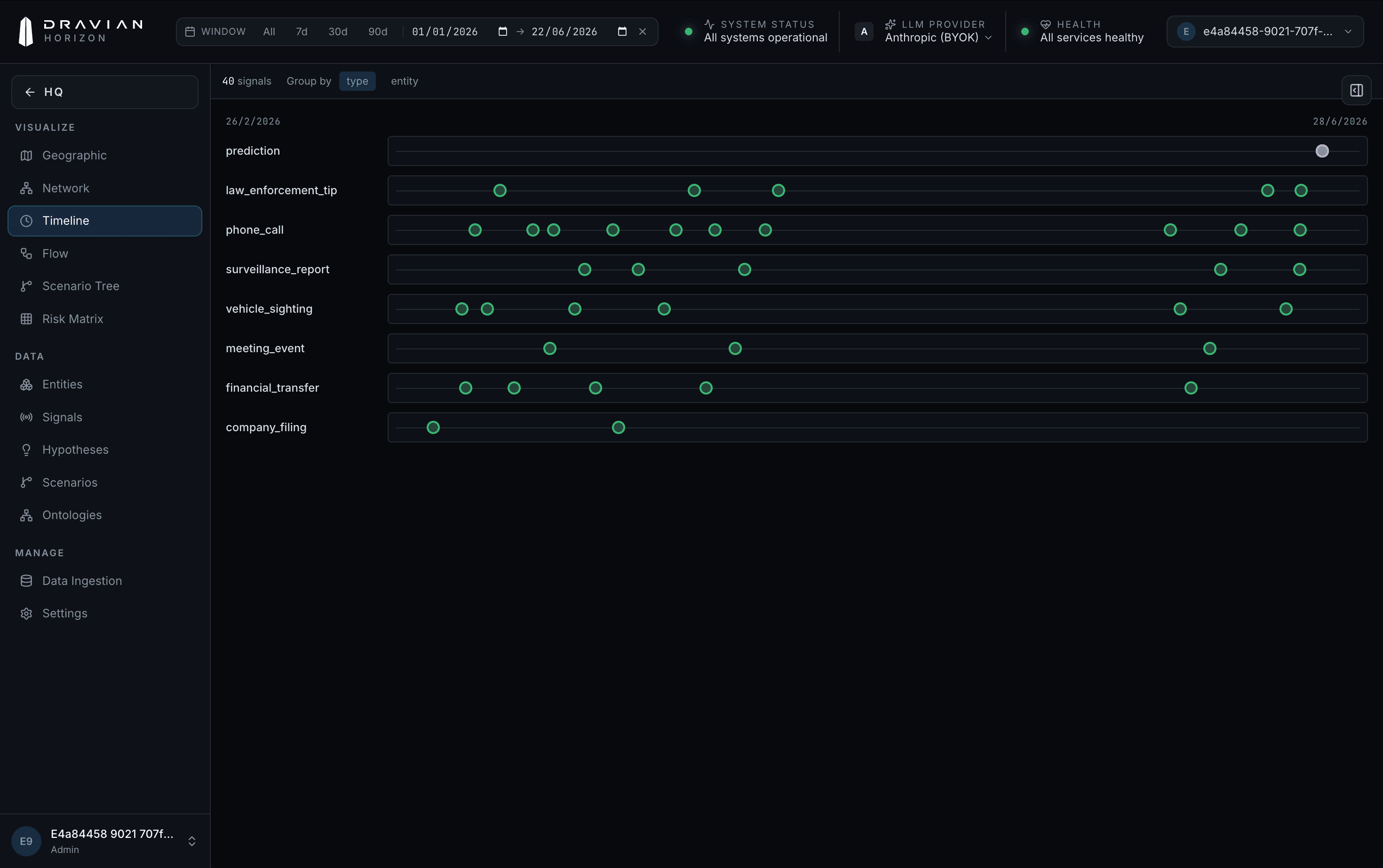This screenshot has height=868, width=1383.
Task: Click the System Status pulse icon
Action: (x=709, y=24)
